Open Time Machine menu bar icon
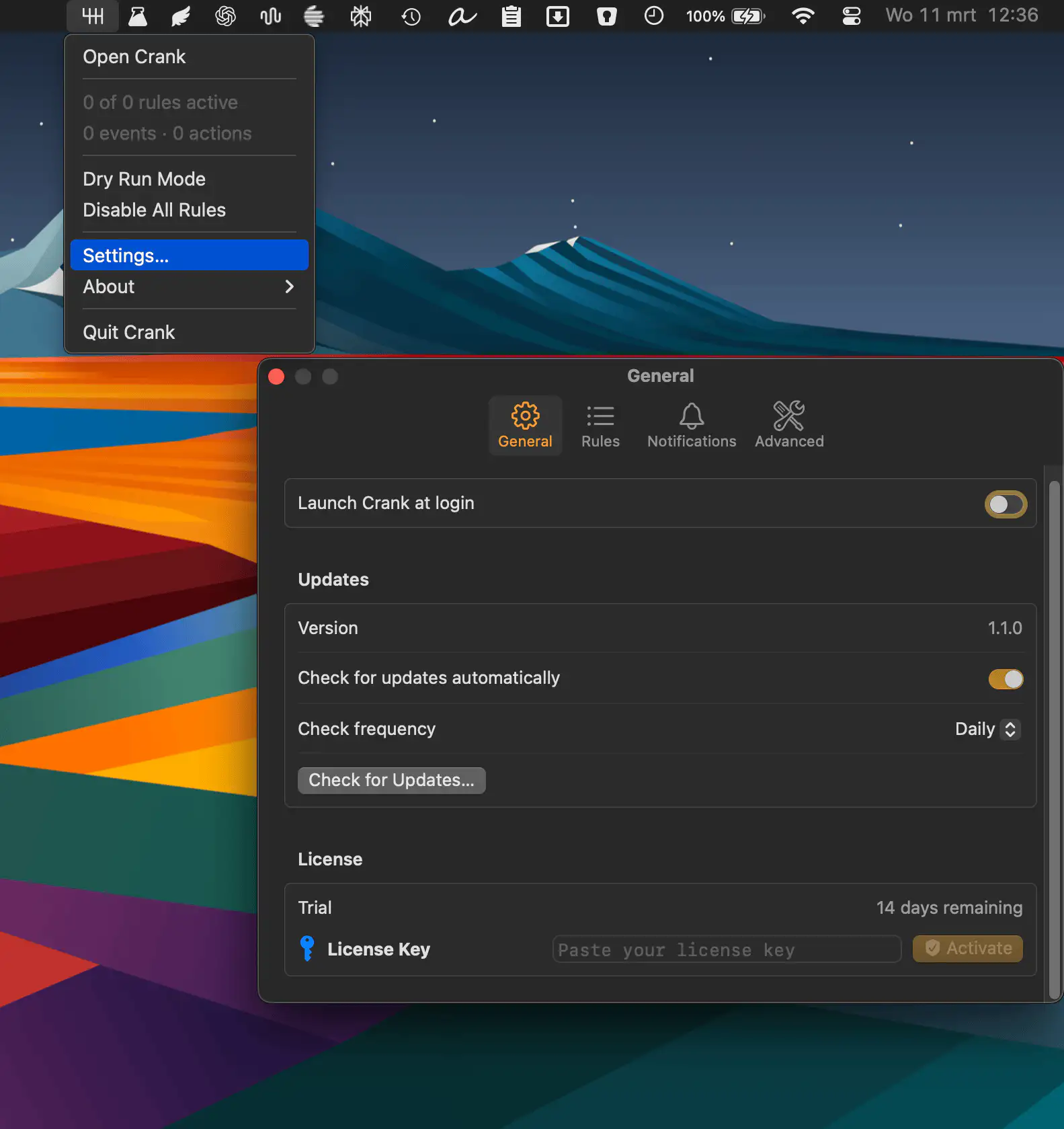1064x1129 pixels. tap(411, 16)
